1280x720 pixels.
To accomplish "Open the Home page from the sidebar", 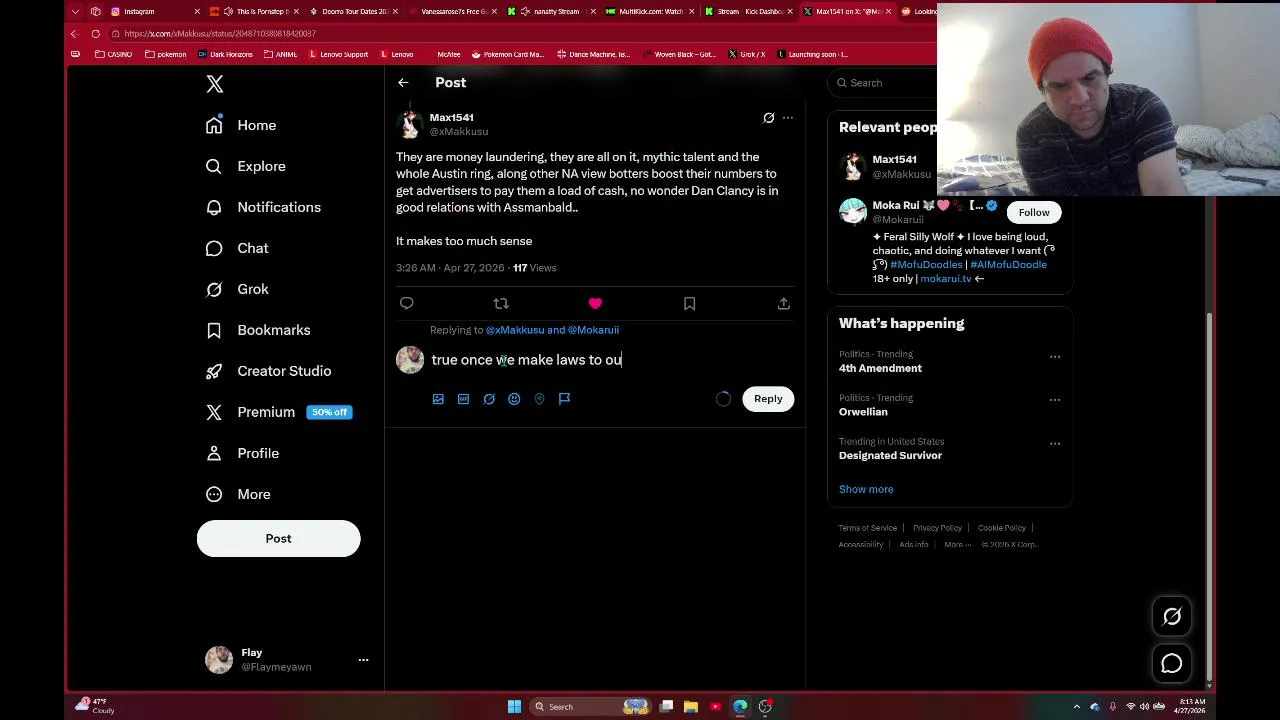I will pyautogui.click(x=241, y=125).
